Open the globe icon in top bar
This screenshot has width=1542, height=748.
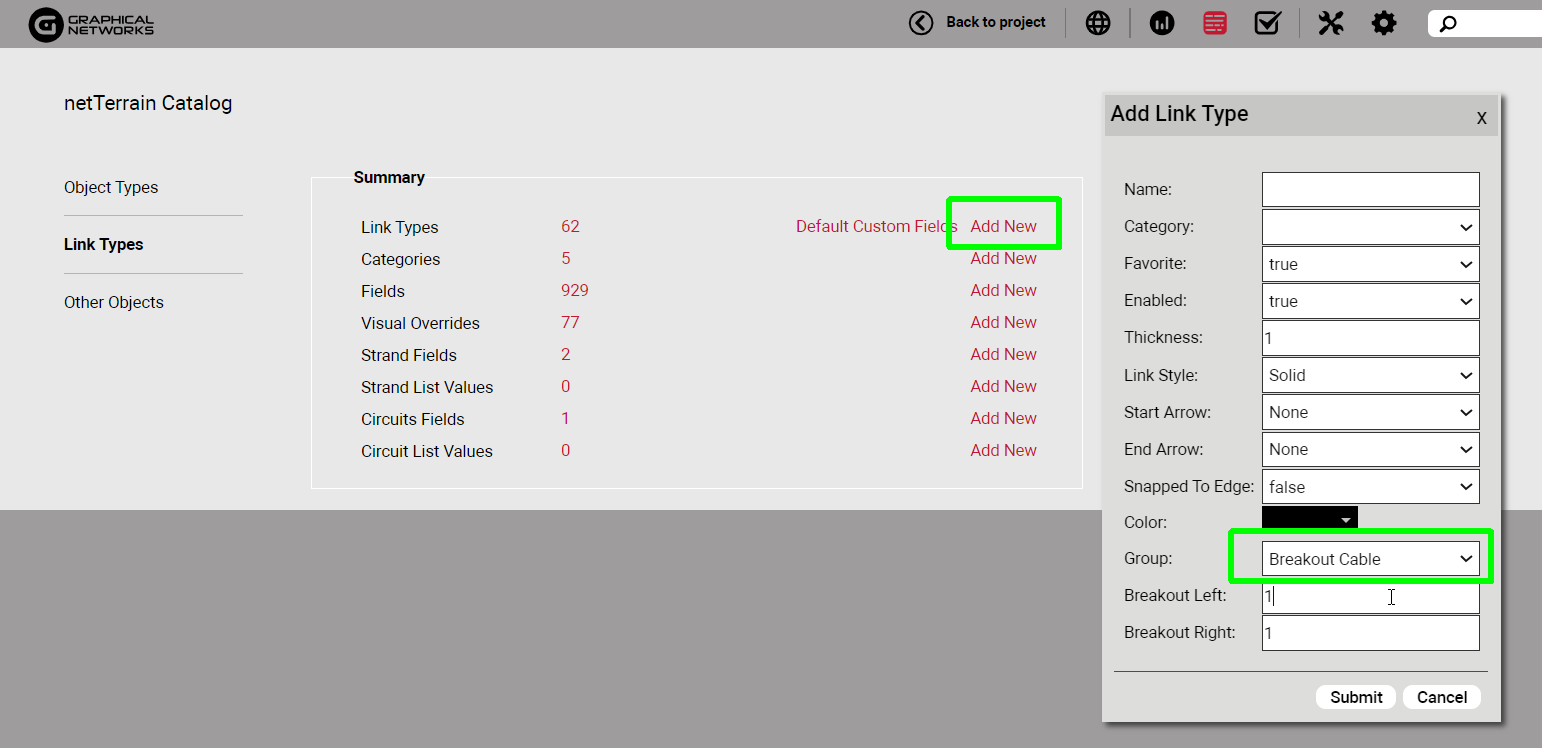pyautogui.click(x=1098, y=23)
